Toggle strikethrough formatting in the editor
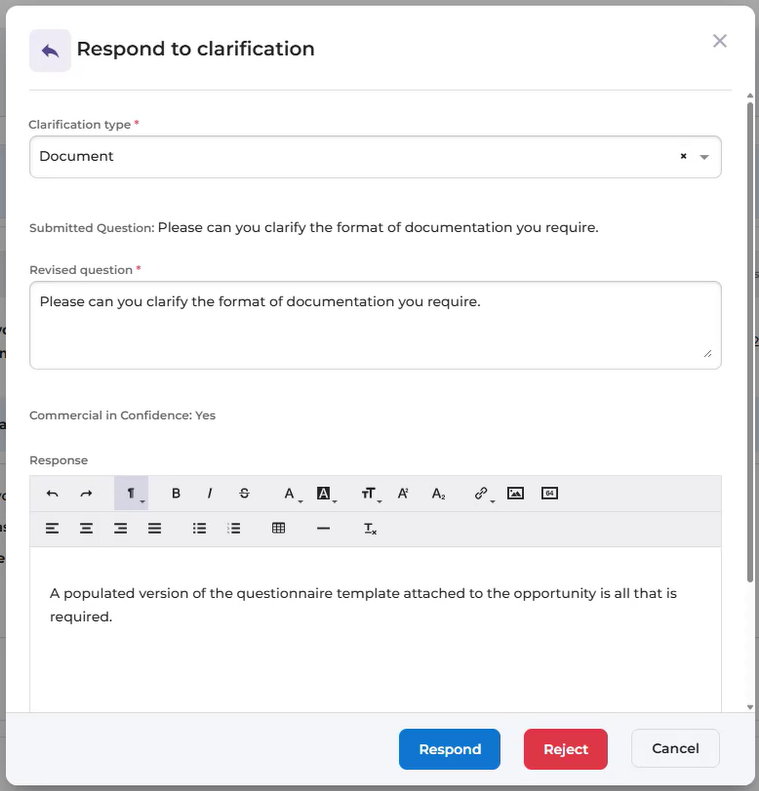The height and width of the screenshot is (791, 759). coord(244,493)
